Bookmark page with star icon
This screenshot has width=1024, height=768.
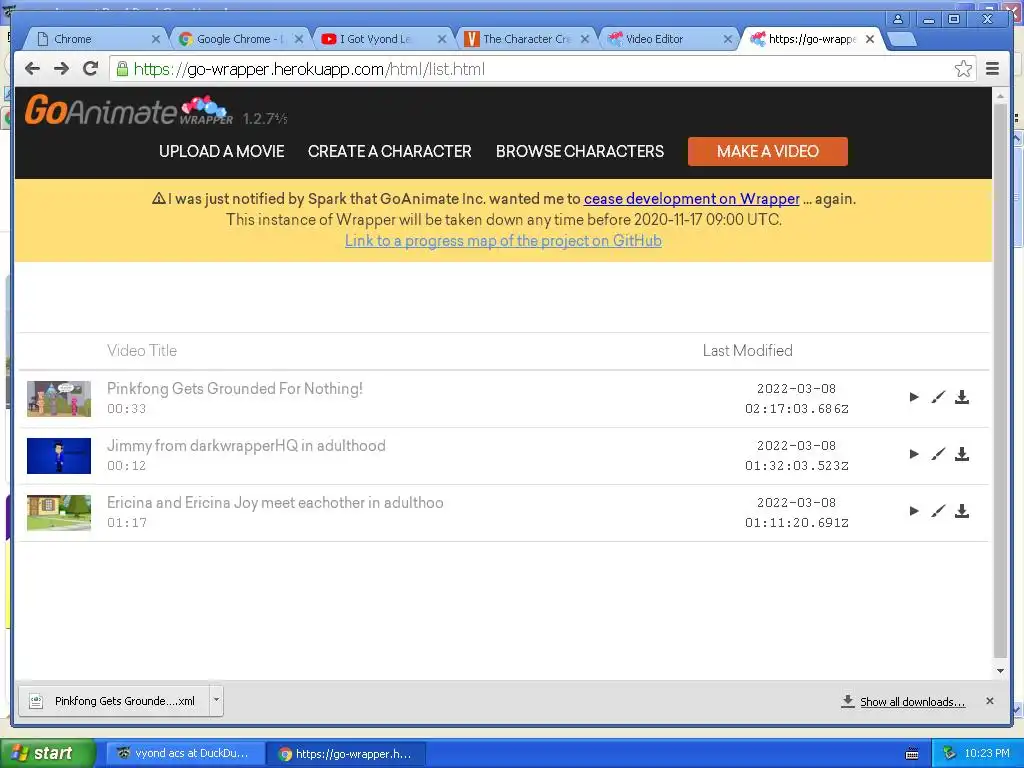click(x=963, y=69)
